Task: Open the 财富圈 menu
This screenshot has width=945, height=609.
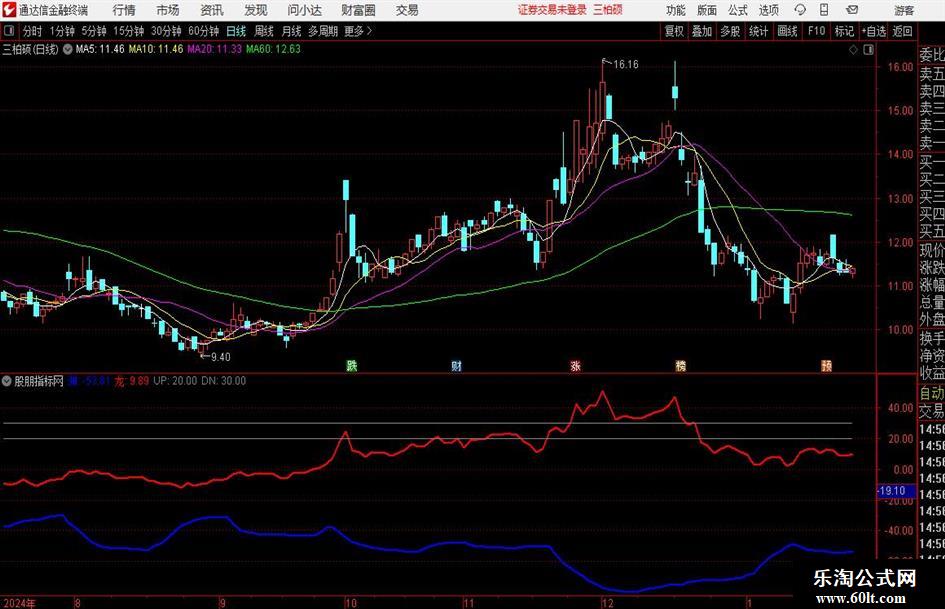Action: (x=358, y=10)
